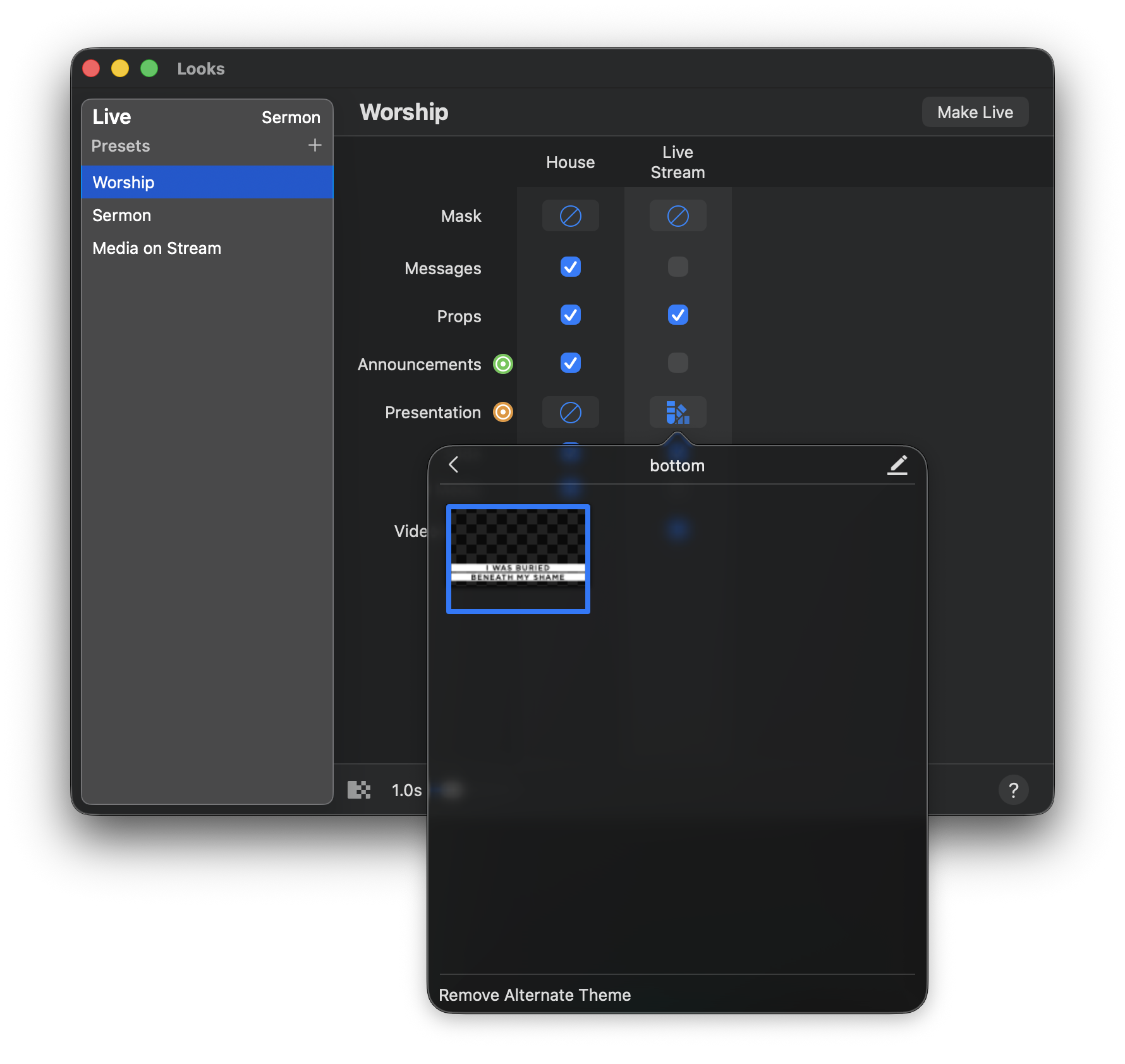Click the Worship heading title
The width and height of the screenshot is (1125, 1064).
pyautogui.click(x=404, y=112)
